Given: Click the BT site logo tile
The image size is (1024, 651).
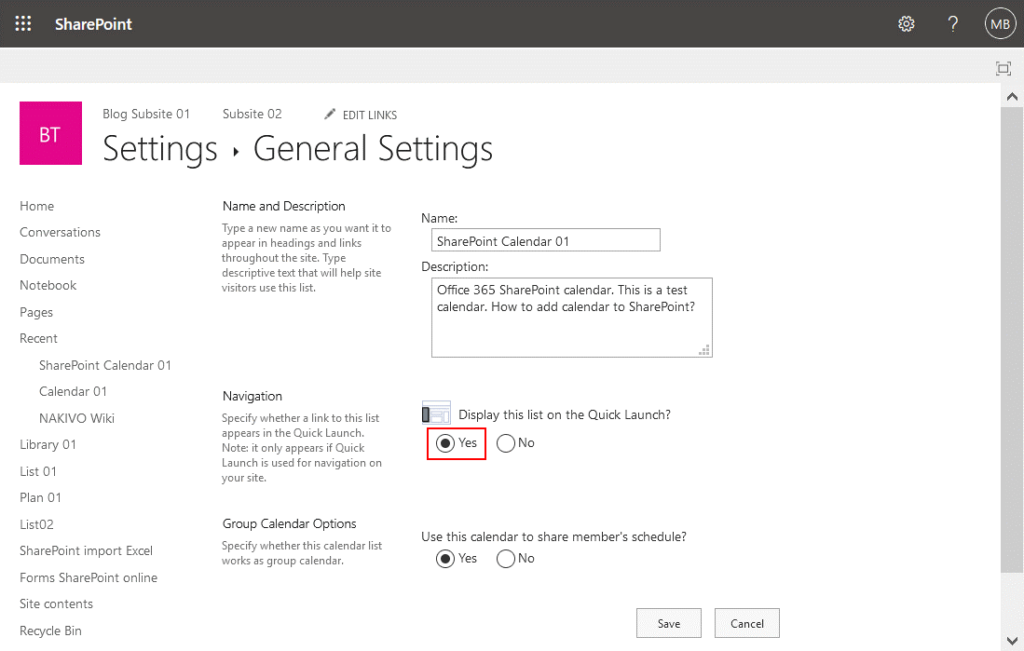Looking at the screenshot, I should click(50, 133).
